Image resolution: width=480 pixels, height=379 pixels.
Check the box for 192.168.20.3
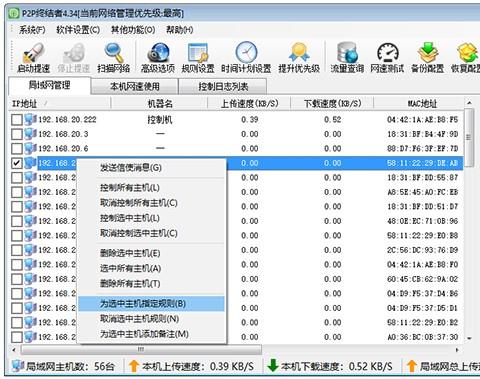[x=17, y=134]
